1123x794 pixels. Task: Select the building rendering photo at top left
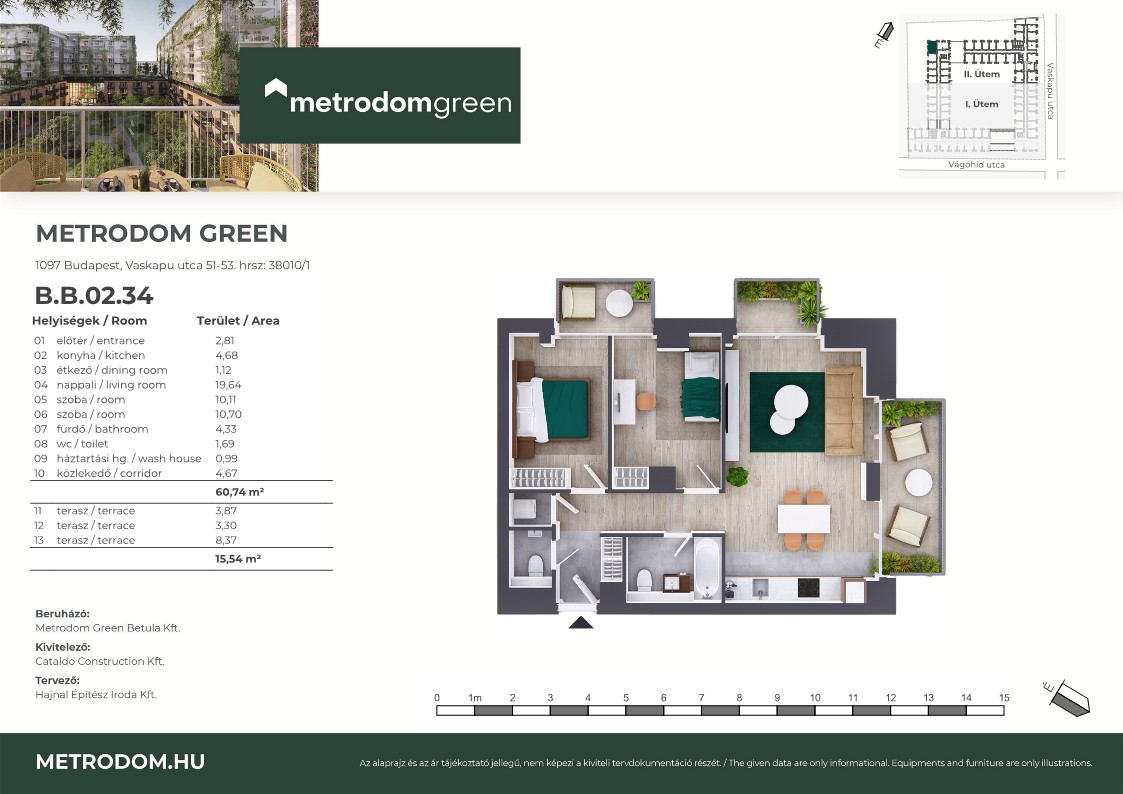(x=159, y=96)
